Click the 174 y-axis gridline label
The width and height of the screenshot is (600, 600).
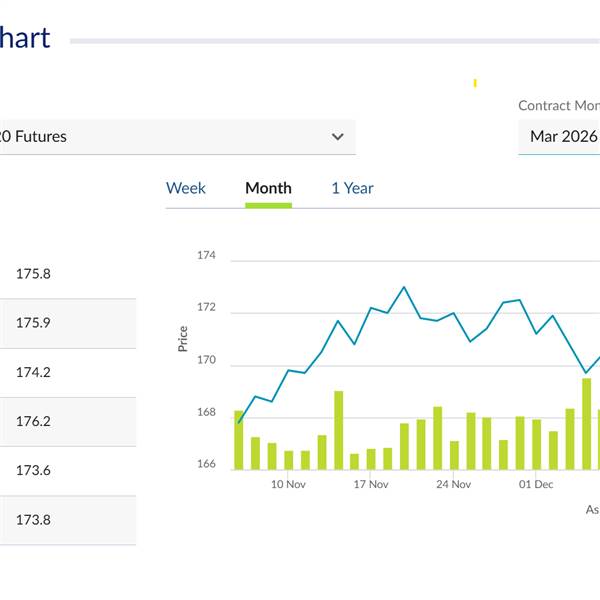click(206, 256)
